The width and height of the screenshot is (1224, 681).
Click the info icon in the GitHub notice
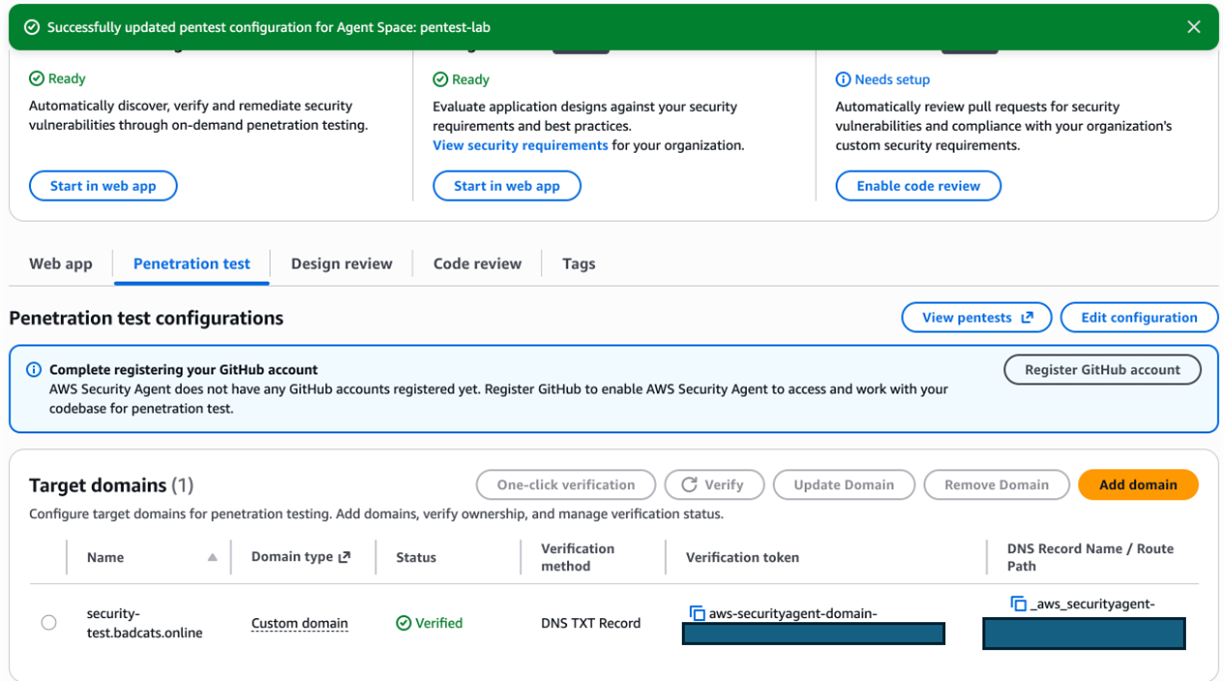click(34, 370)
